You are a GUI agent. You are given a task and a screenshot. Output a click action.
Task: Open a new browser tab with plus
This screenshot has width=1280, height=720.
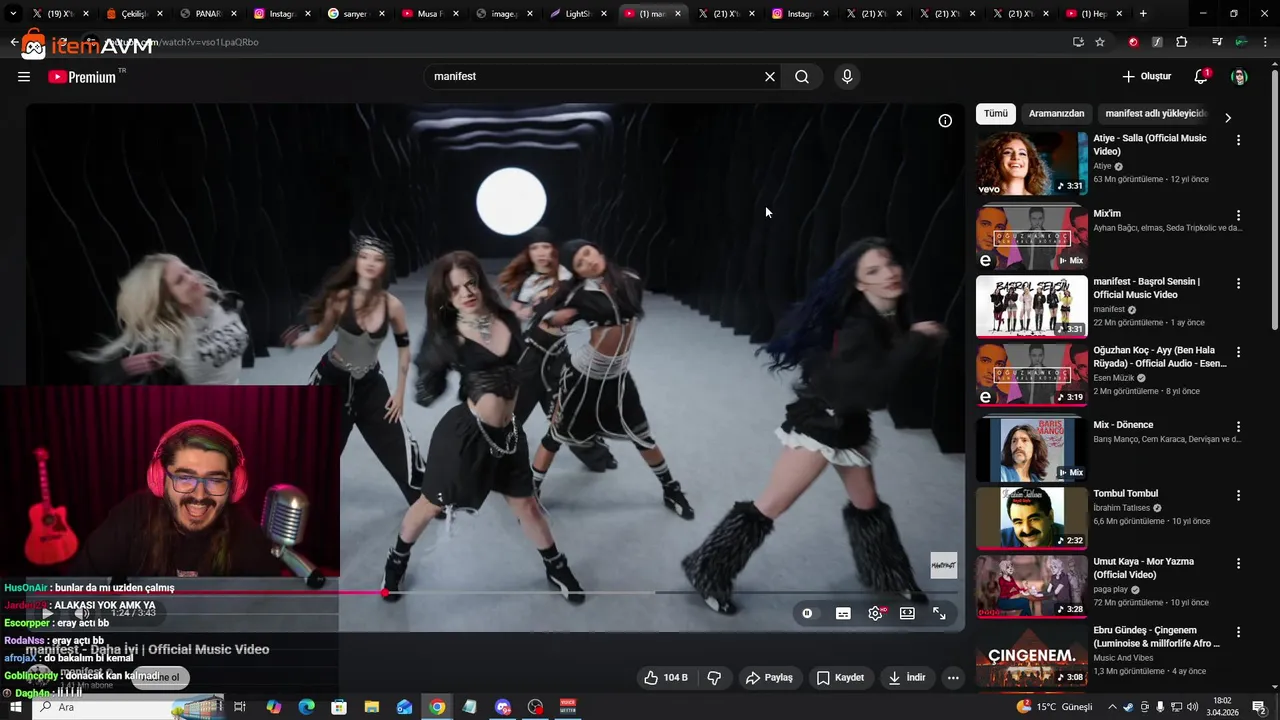(1143, 14)
